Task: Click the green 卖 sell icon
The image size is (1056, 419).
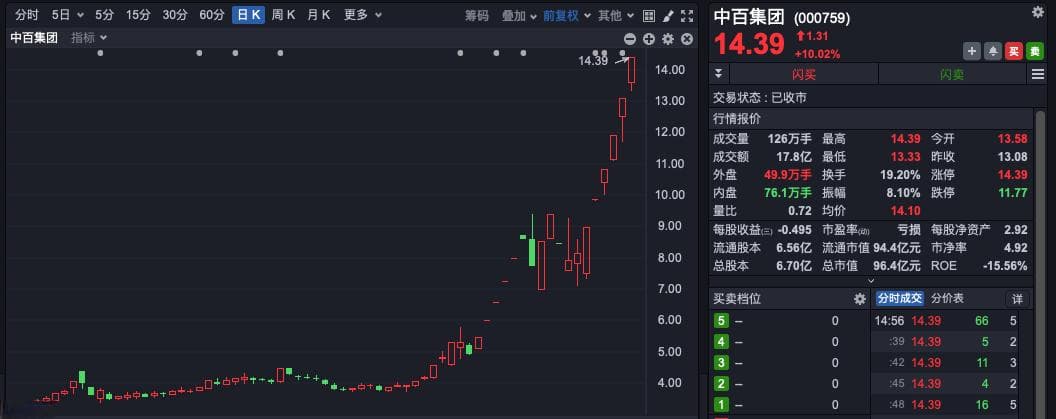Action: pos(1034,51)
